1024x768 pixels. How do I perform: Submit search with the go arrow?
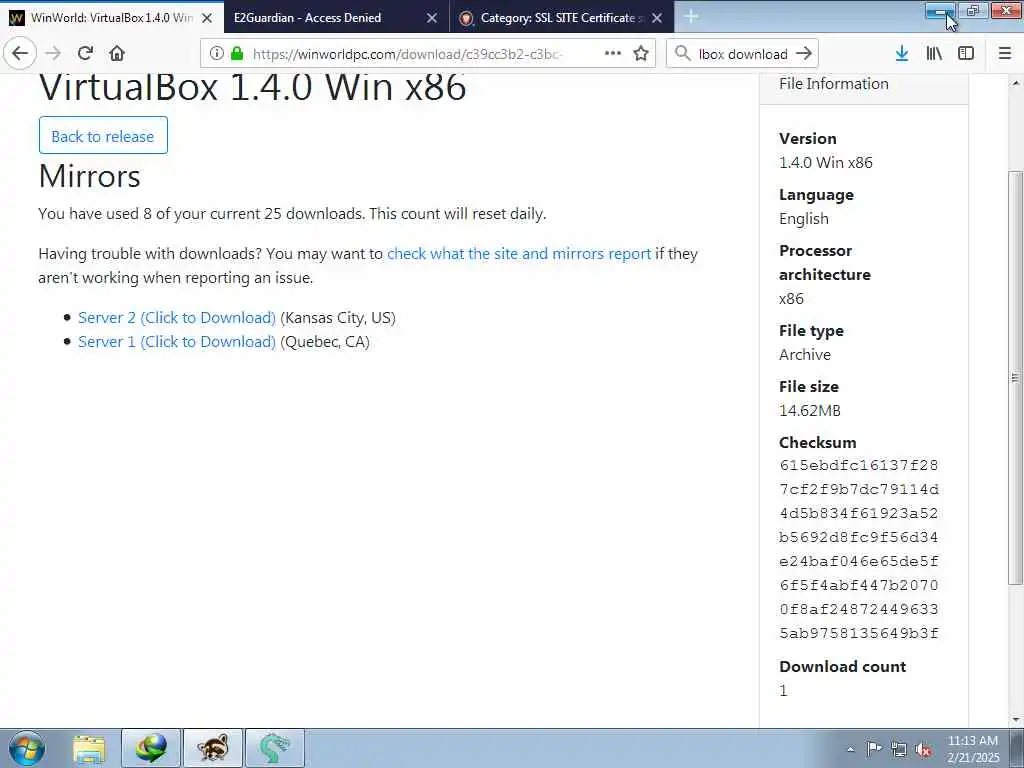tap(804, 54)
